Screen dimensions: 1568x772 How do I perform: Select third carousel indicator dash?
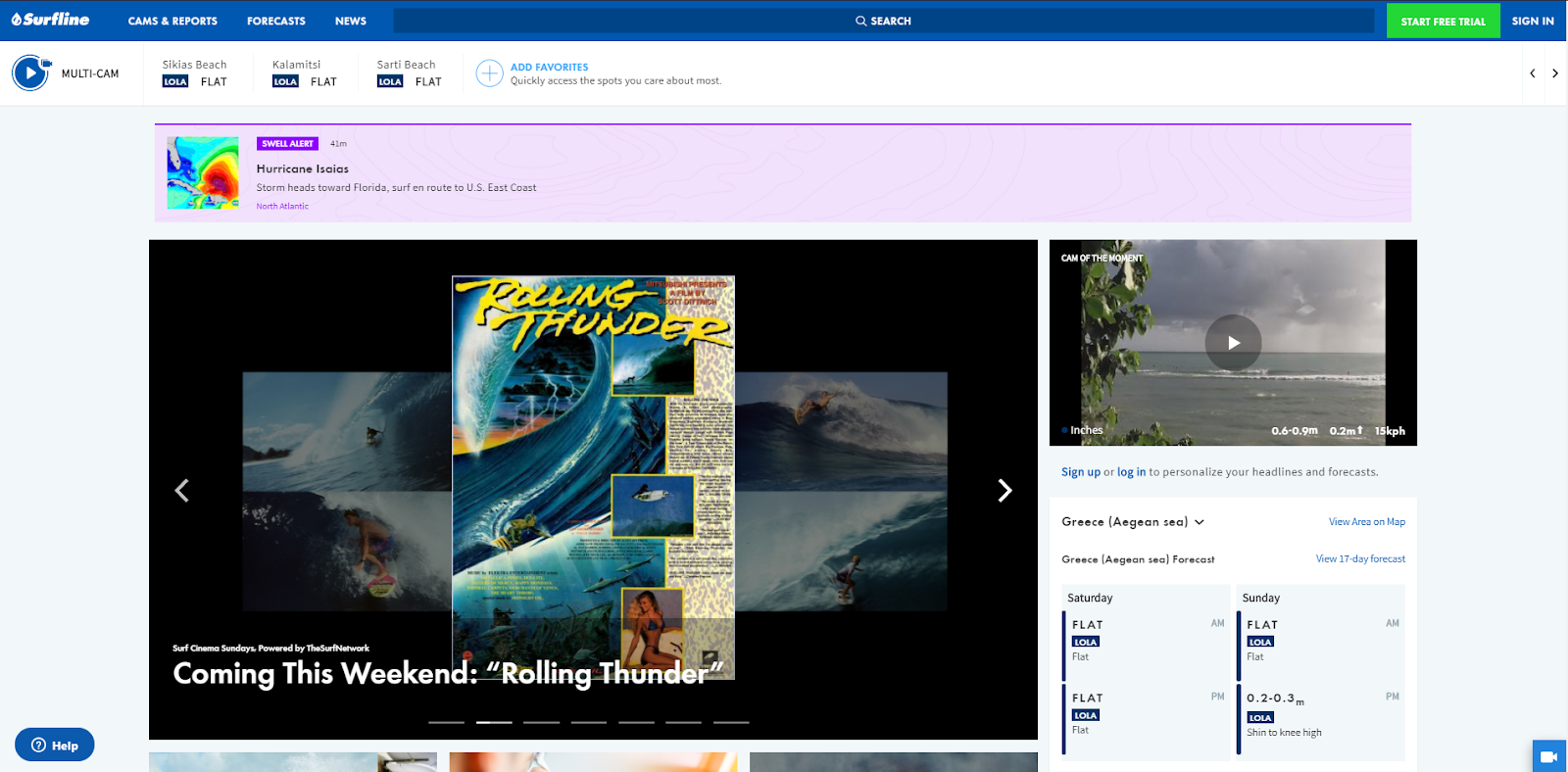(541, 722)
